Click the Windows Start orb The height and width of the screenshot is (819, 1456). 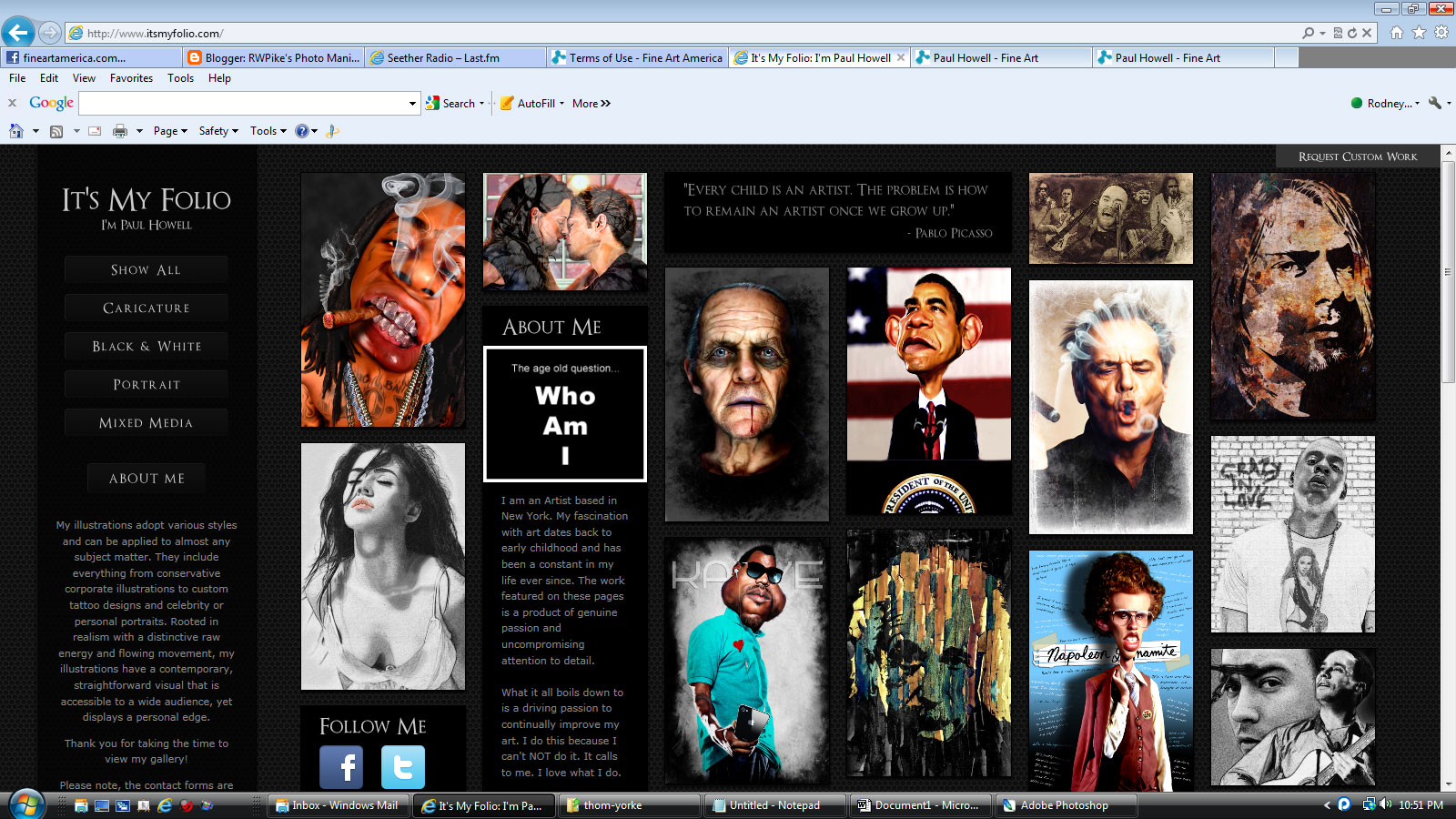[25, 805]
